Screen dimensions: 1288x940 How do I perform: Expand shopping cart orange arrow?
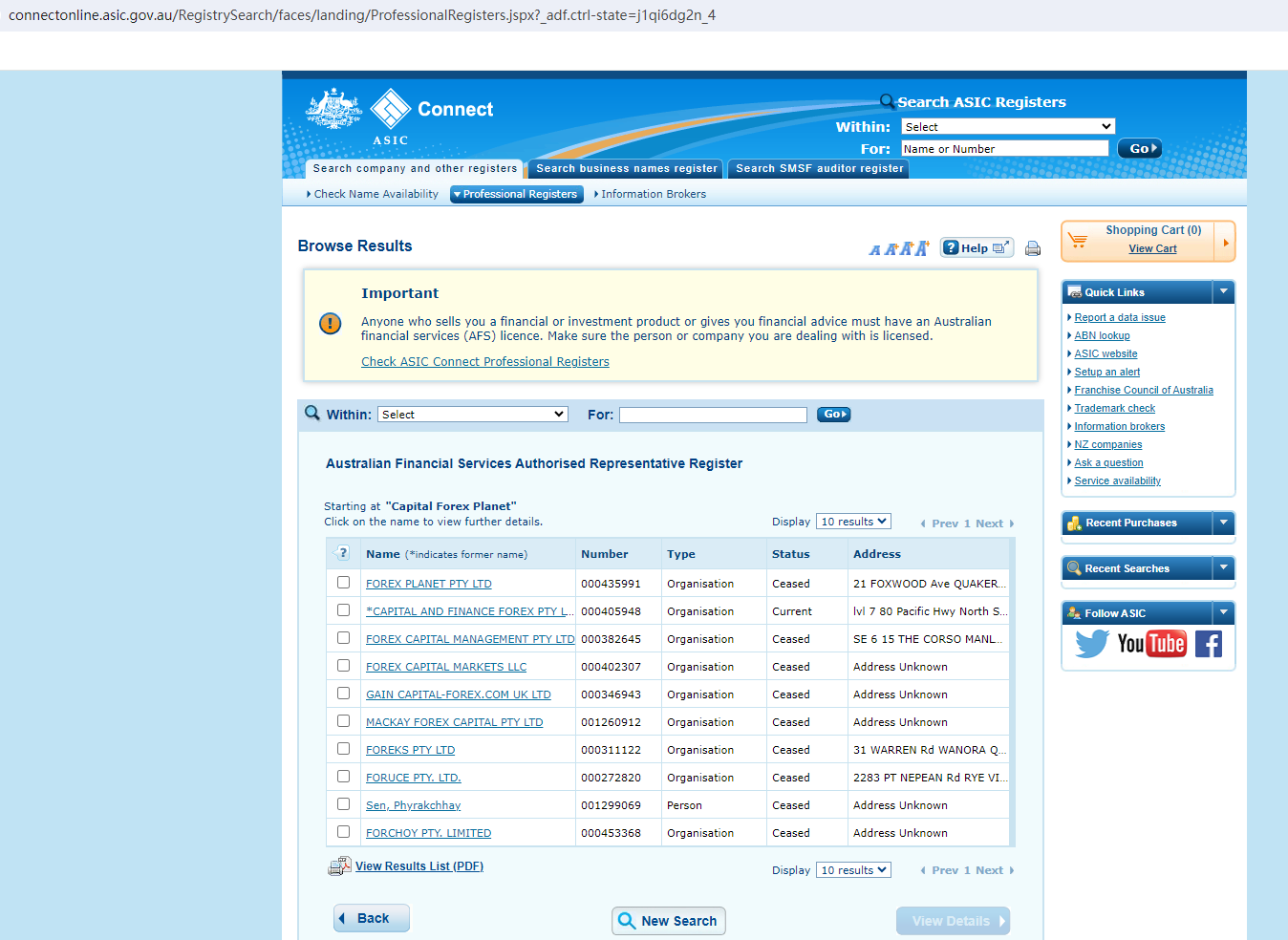pyautogui.click(x=1225, y=242)
